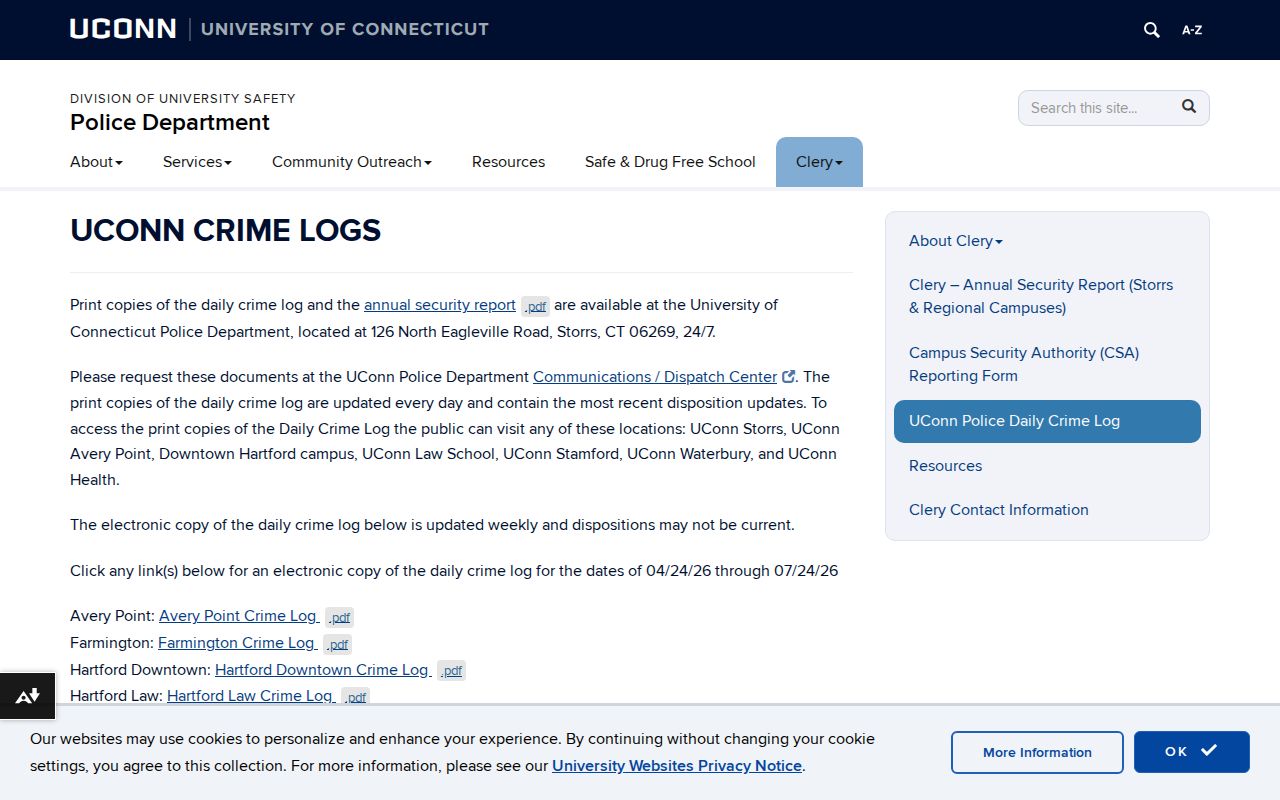Click the pdf badge beside Hartford Downtown Crime Log

pos(452,671)
